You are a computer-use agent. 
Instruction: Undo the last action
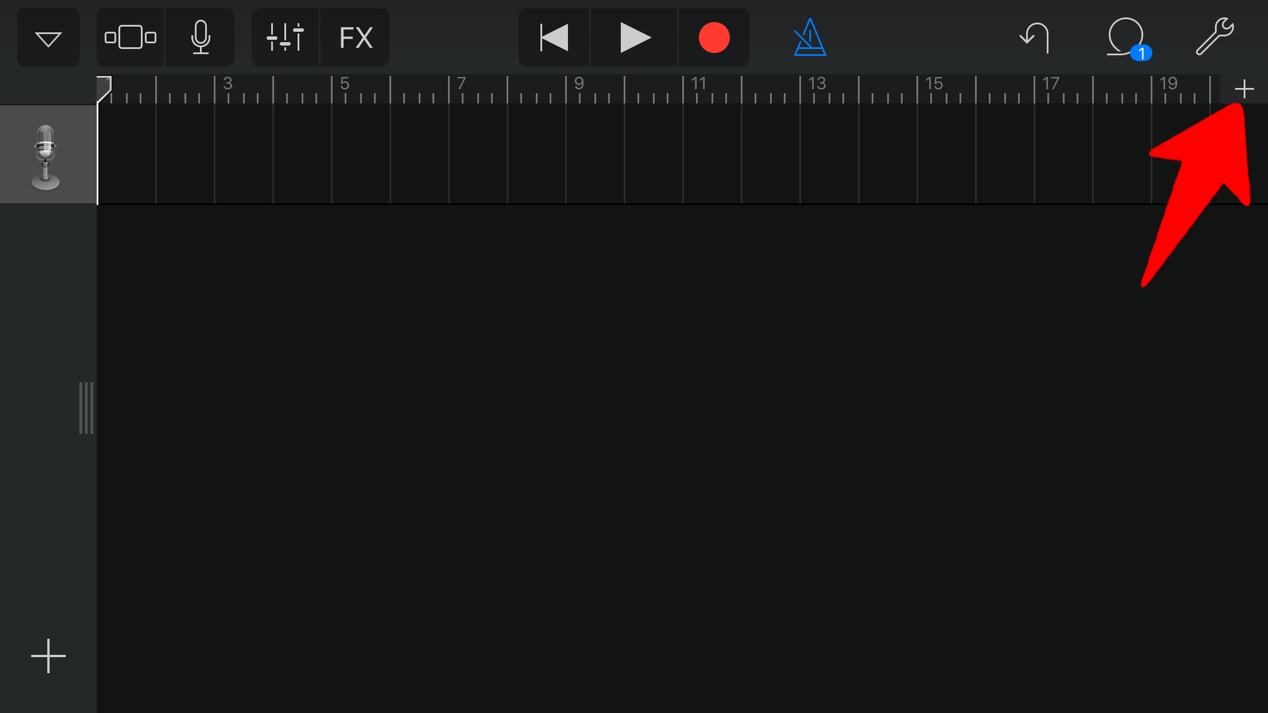coord(1035,38)
